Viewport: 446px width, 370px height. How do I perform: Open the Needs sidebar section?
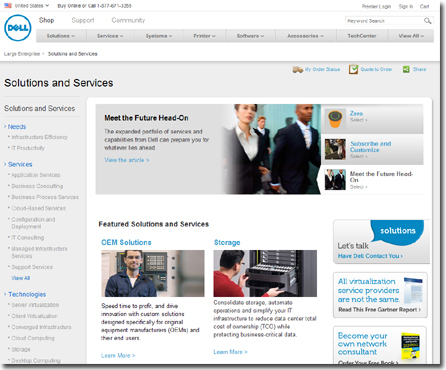point(17,127)
